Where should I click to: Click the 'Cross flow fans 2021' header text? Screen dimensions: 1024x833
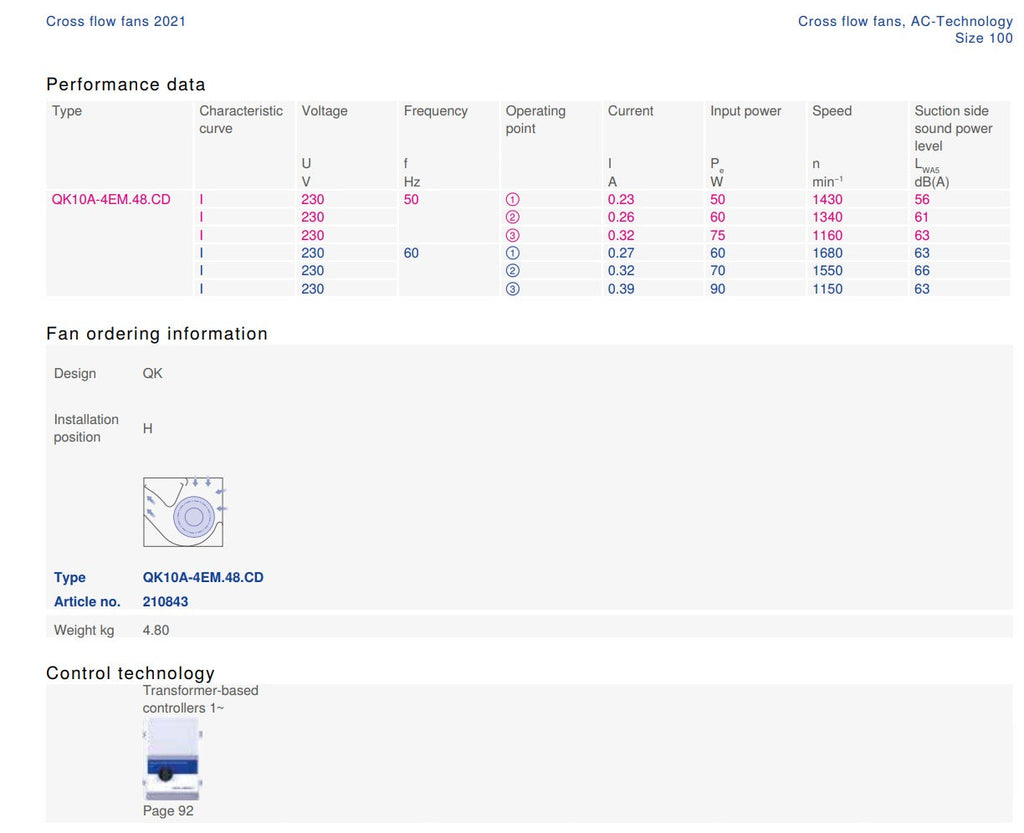pyautogui.click(x=116, y=21)
